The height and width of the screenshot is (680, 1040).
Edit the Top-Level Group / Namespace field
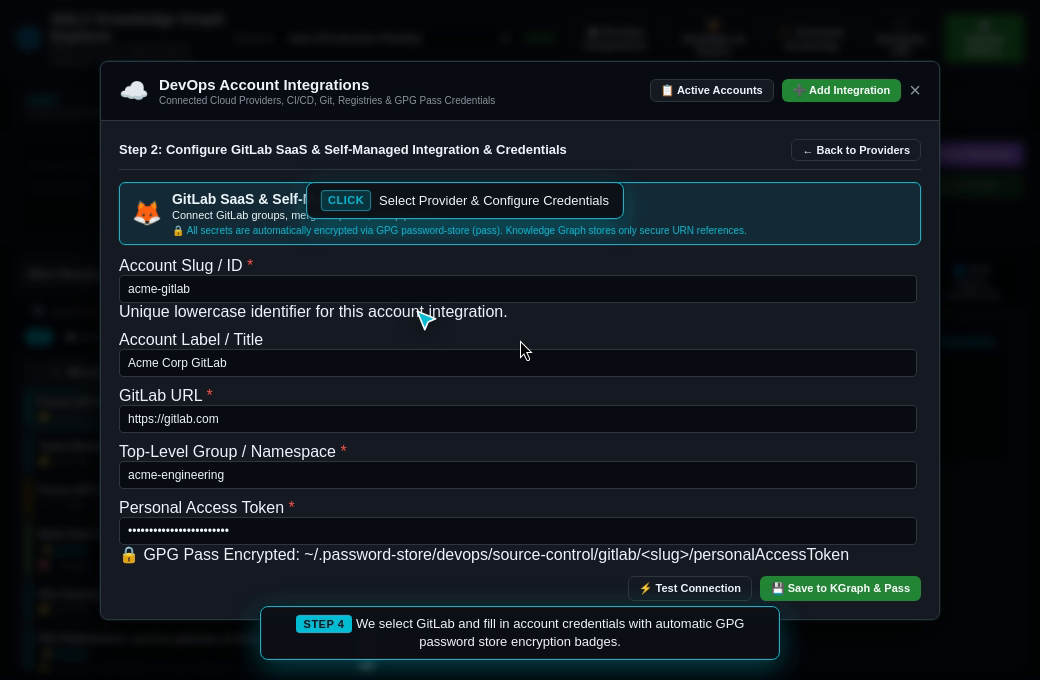click(517, 475)
